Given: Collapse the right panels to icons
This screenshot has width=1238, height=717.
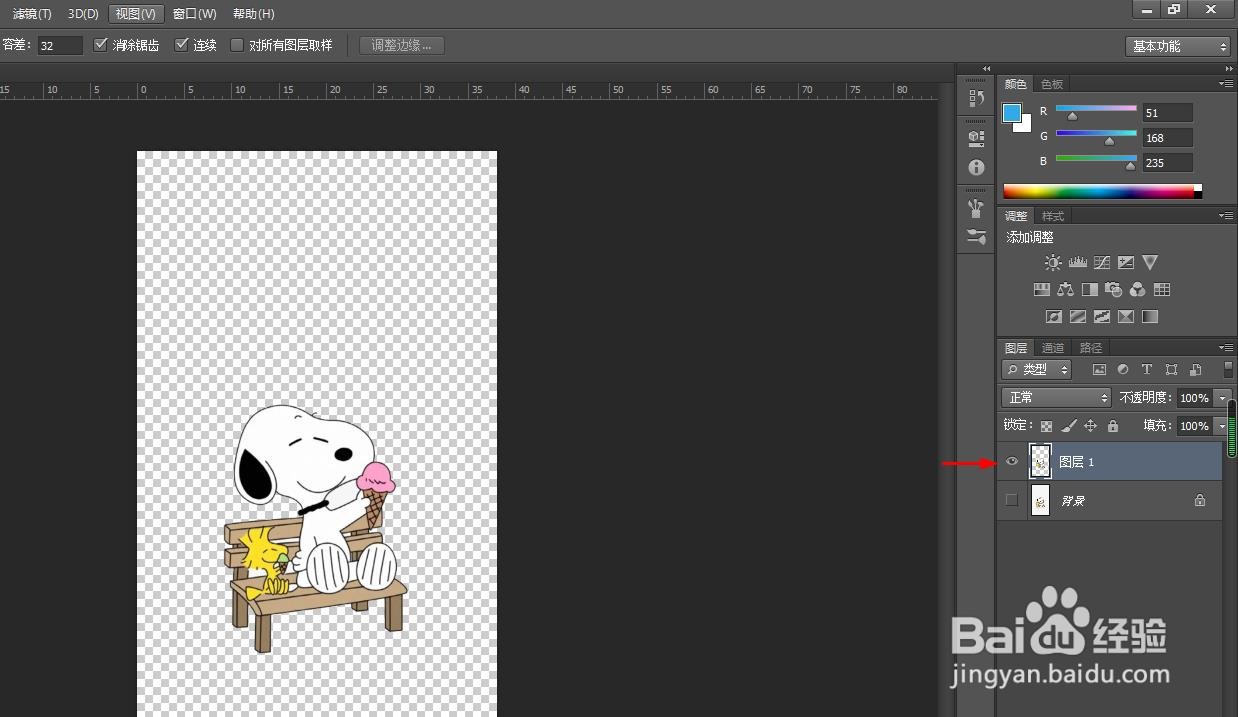Looking at the screenshot, I should point(1228,69).
